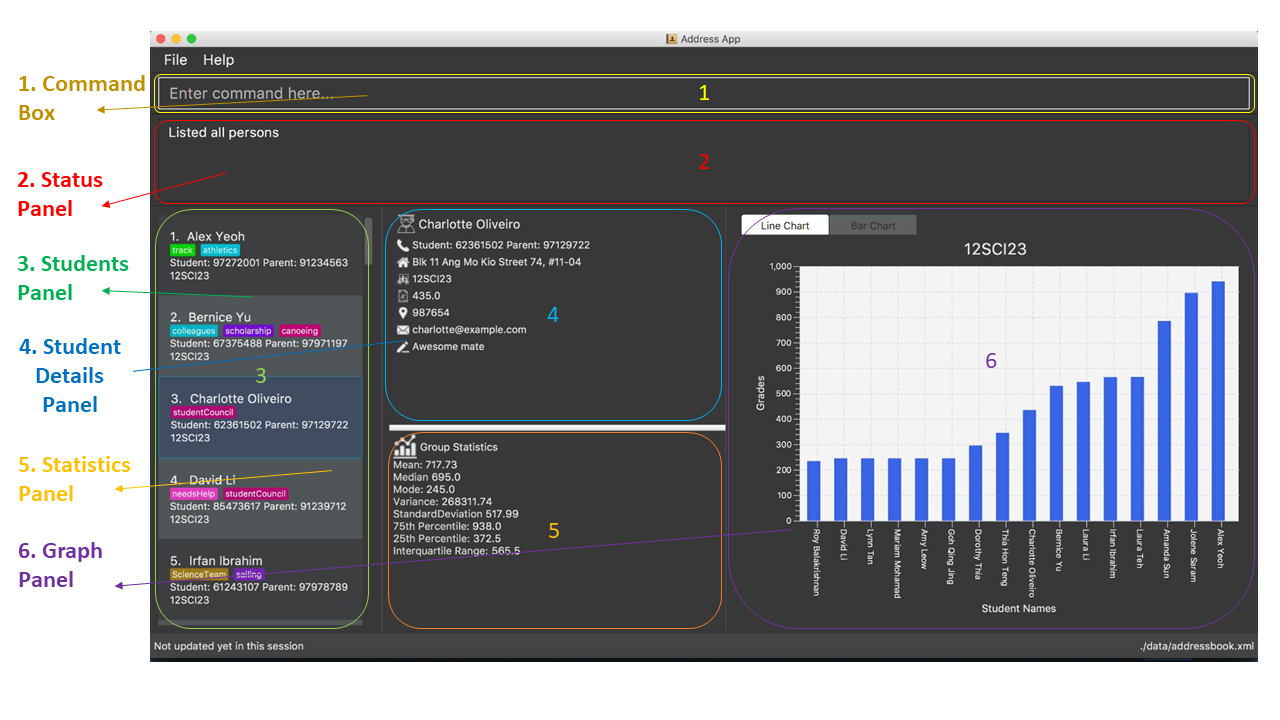Image resolution: width=1280 pixels, height=720 pixels.
Task: Select the Irfan Ibrahim student card
Action: tap(260, 580)
